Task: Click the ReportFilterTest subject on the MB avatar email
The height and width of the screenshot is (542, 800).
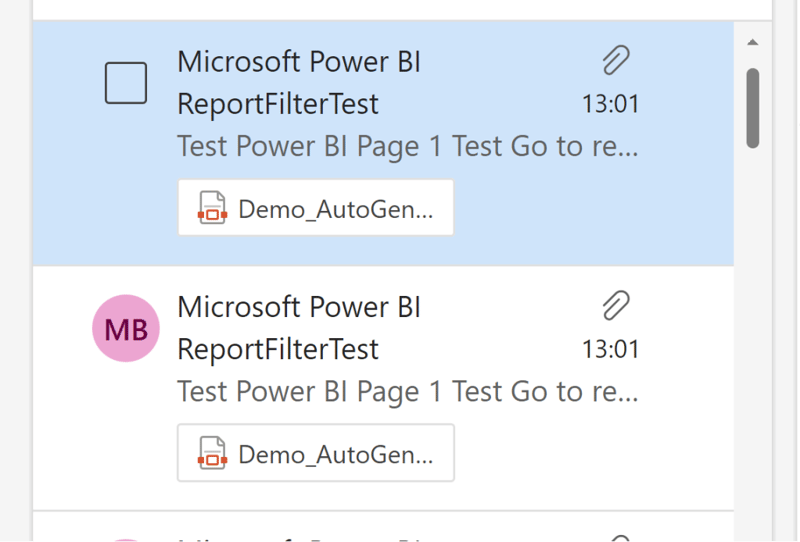Action: click(278, 350)
